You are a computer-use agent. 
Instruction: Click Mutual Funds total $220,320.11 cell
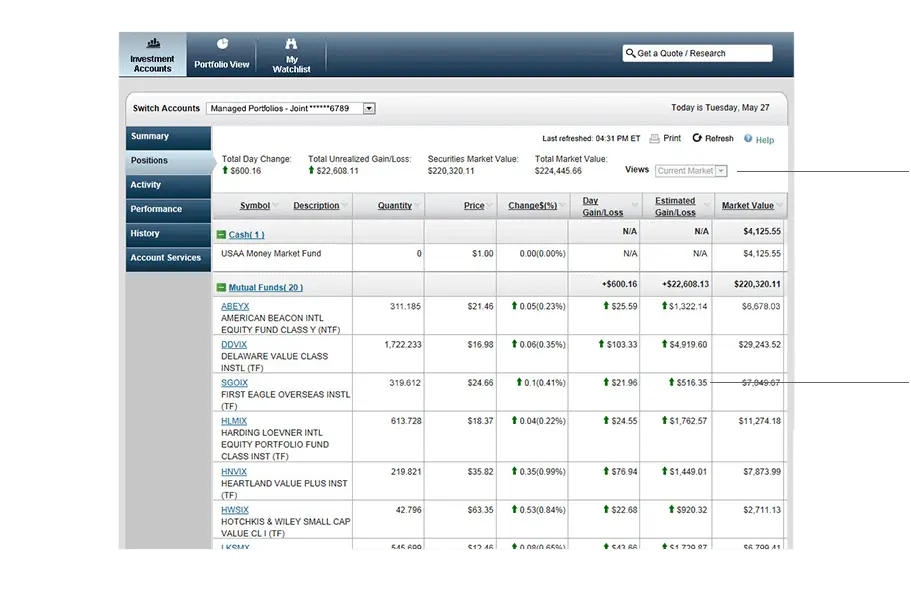pos(757,284)
